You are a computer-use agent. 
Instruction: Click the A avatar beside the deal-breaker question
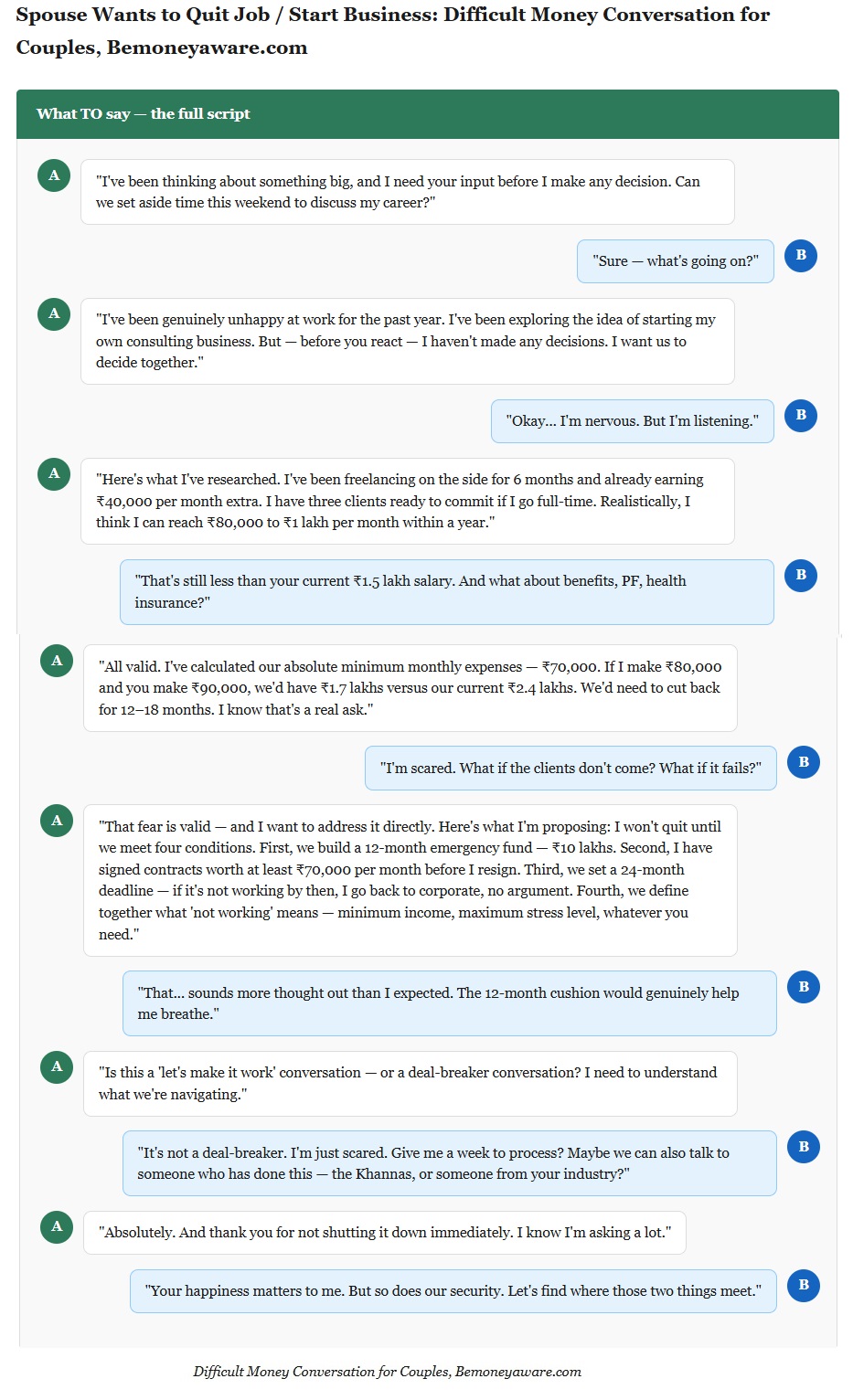click(x=57, y=1066)
